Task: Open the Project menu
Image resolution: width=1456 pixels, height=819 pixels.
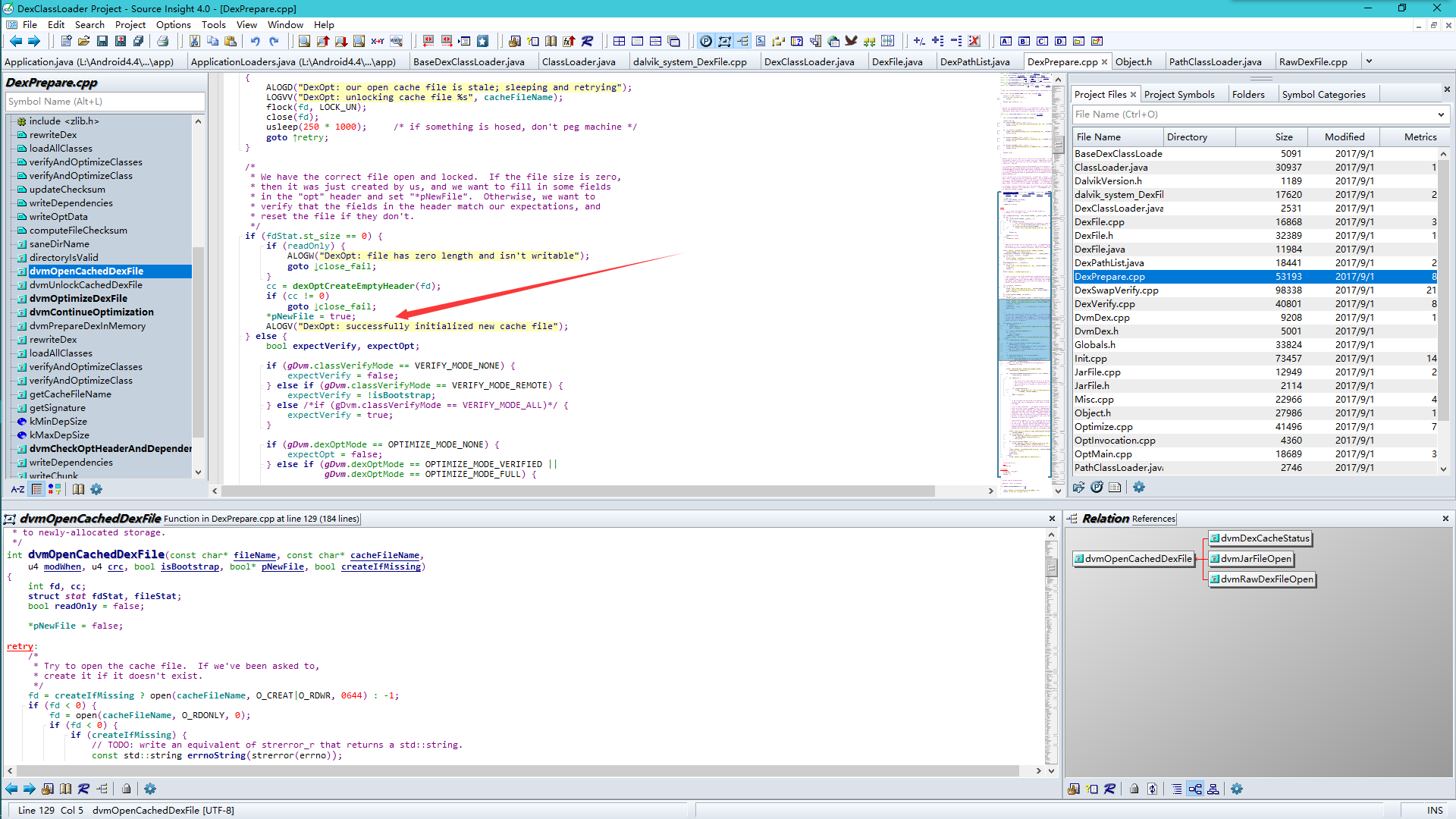Action: (x=130, y=24)
